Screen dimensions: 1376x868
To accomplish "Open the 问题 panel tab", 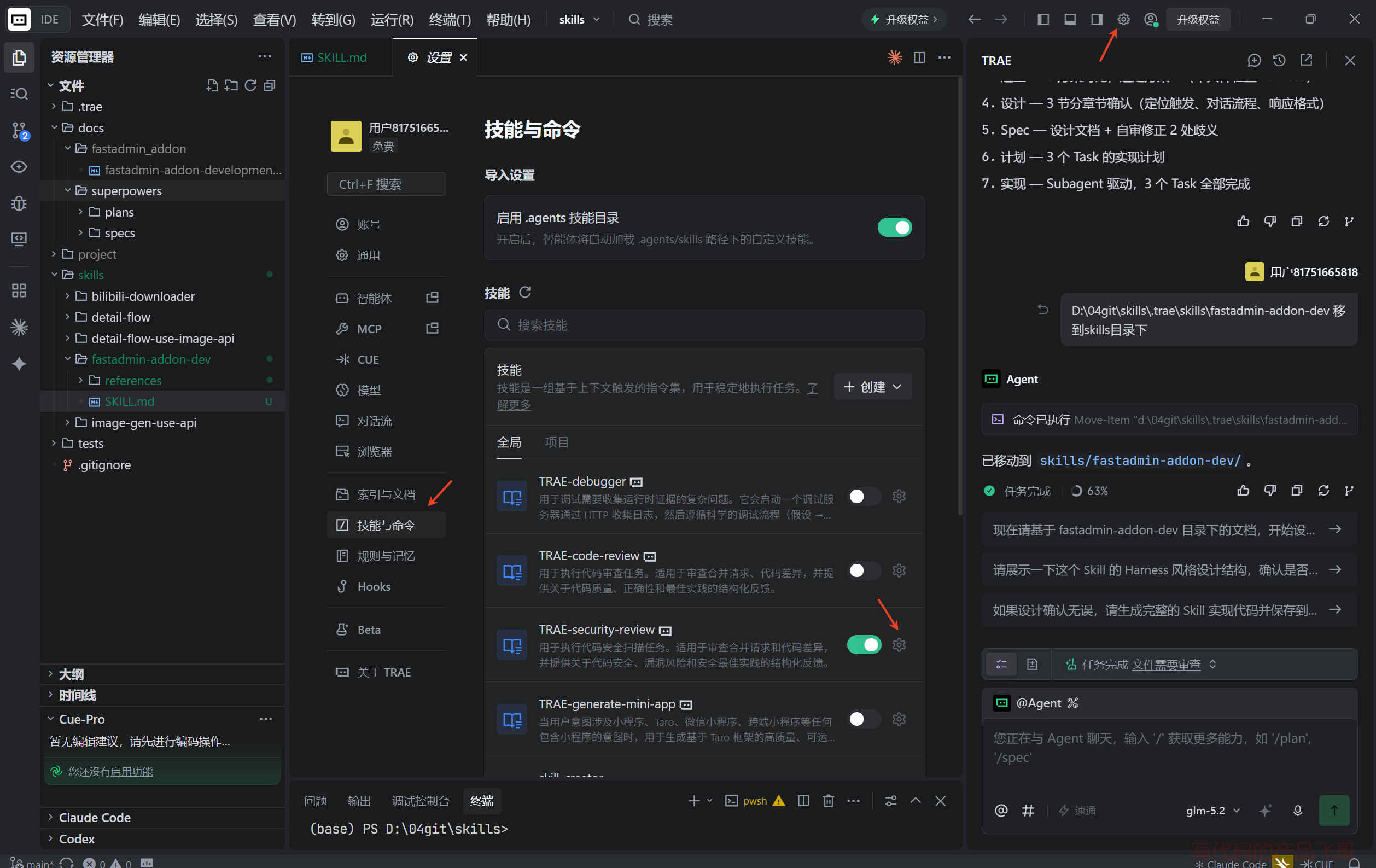I will (316, 801).
